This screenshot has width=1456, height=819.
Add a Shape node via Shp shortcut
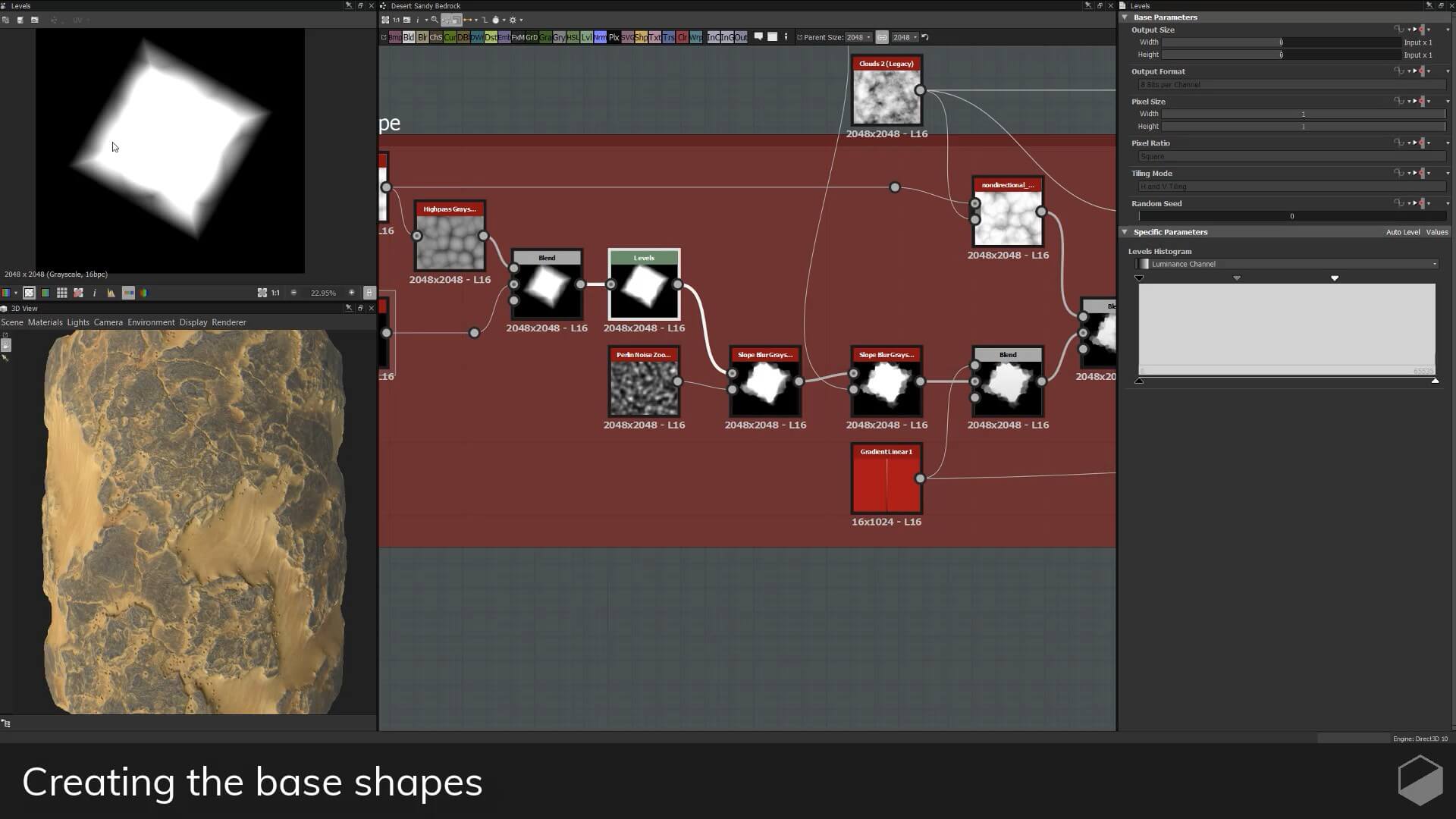[641, 37]
